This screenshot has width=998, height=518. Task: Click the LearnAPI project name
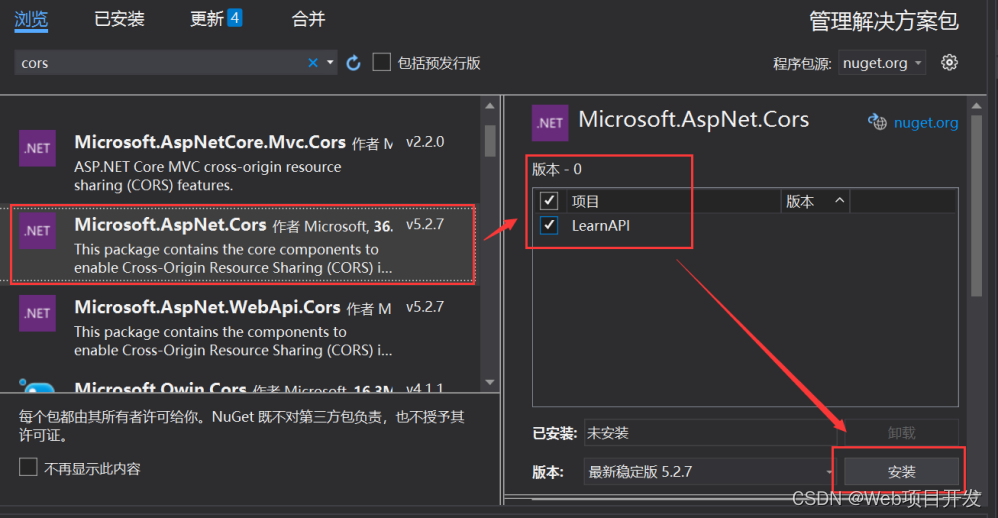pyautogui.click(x=600, y=225)
